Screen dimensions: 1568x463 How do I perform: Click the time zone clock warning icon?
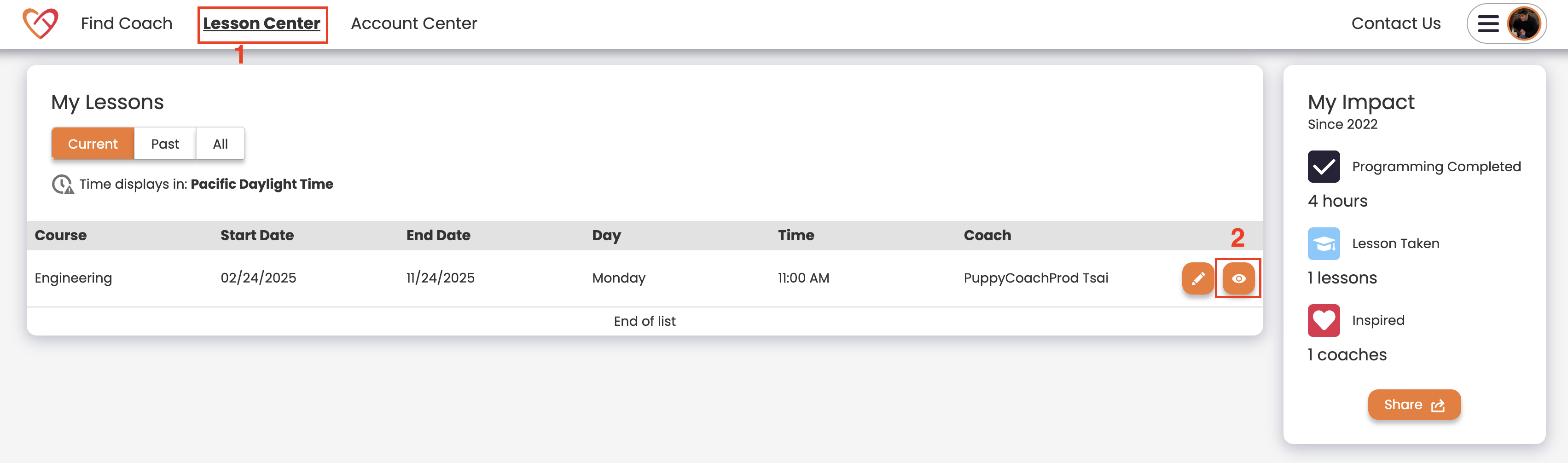(62, 185)
